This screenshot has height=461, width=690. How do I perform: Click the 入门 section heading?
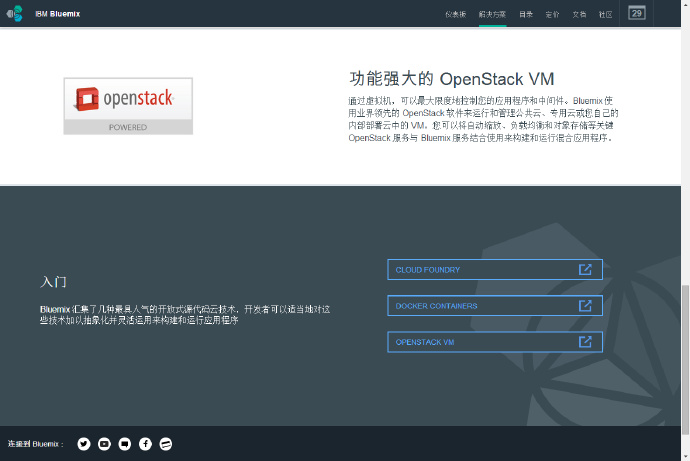pos(53,282)
